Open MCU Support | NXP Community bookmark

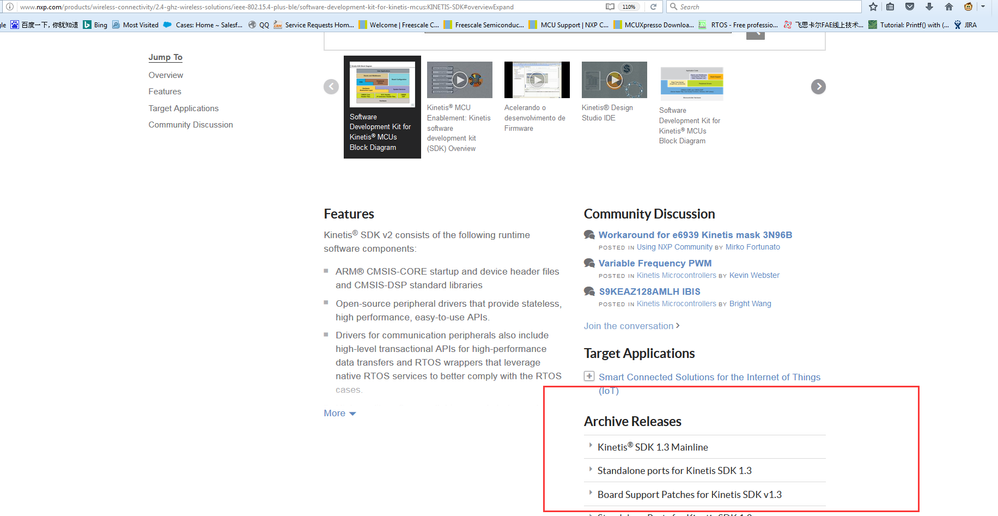click(568, 25)
